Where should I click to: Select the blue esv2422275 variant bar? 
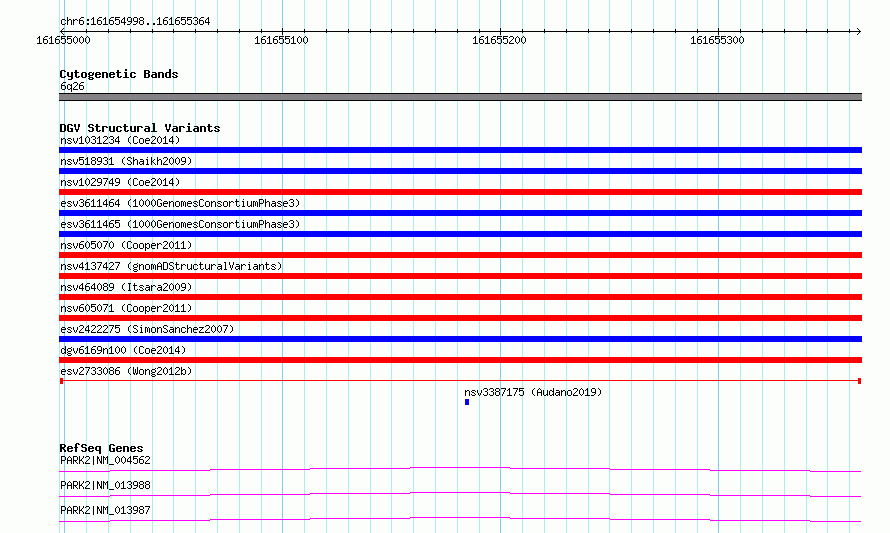point(460,339)
